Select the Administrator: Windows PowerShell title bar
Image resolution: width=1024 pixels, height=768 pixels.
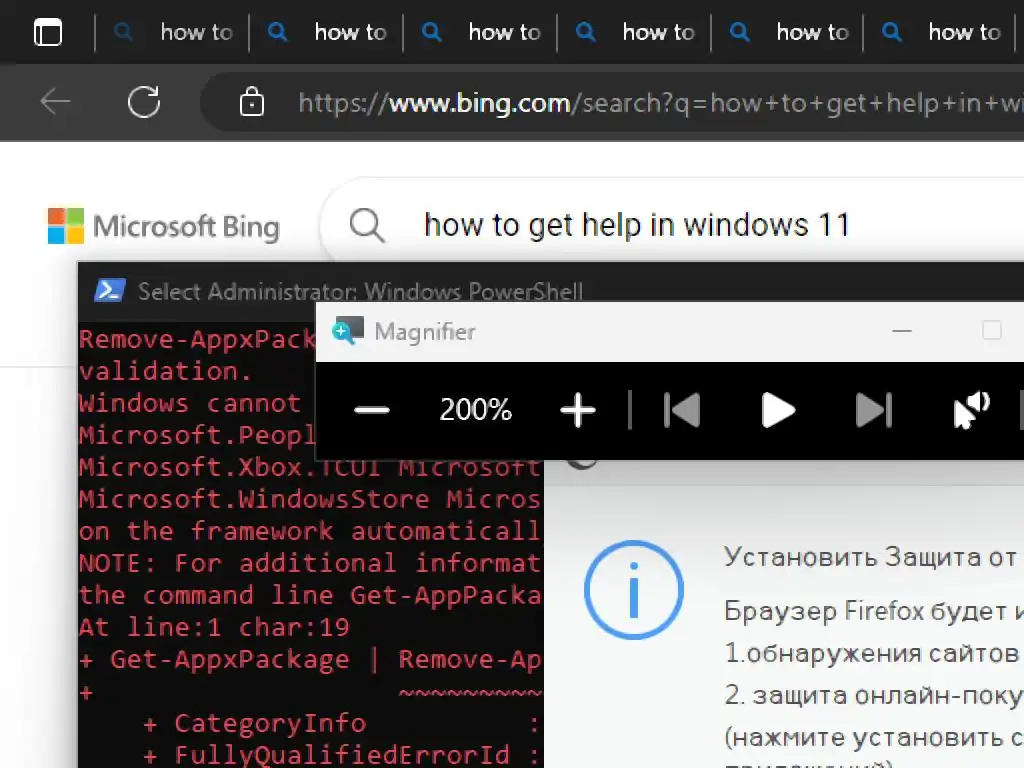(x=360, y=291)
